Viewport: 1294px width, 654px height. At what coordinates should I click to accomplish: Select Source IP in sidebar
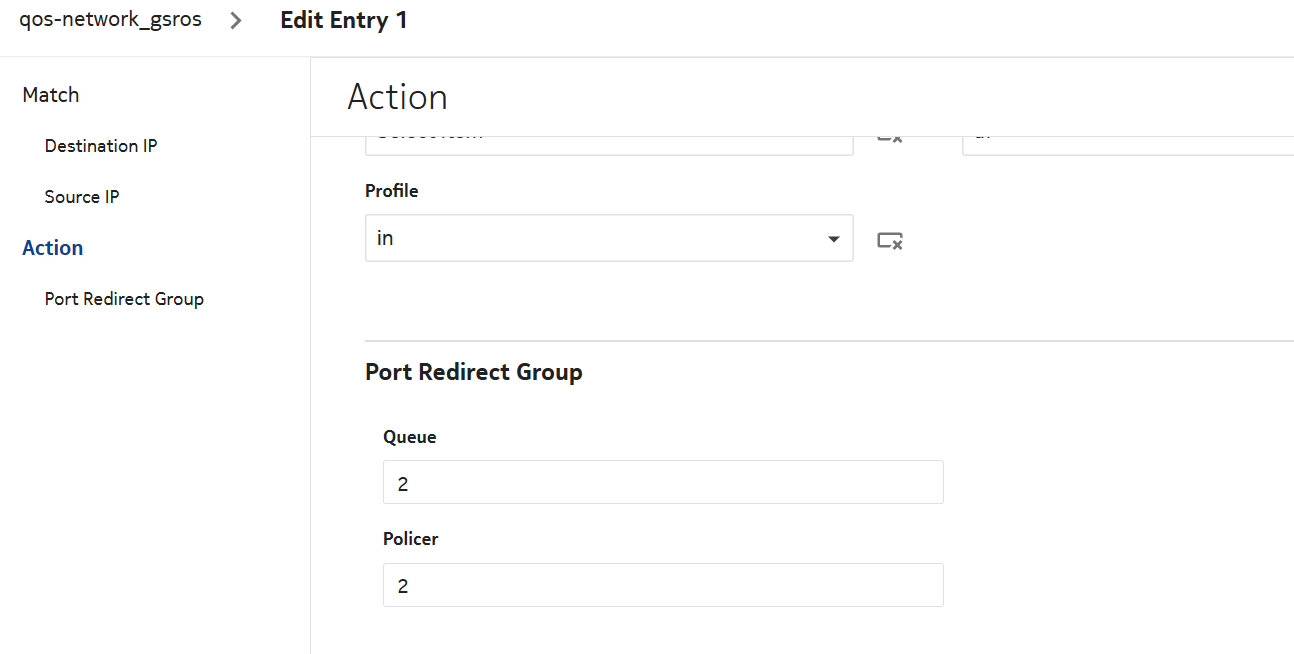pos(82,197)
